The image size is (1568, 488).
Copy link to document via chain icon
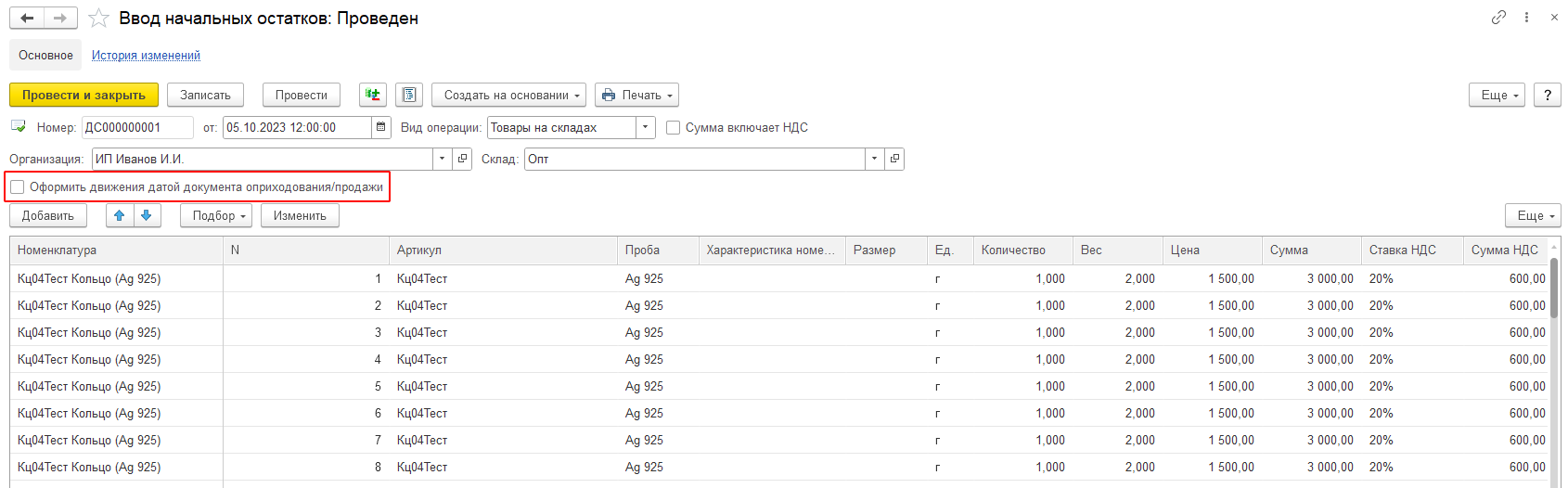point(1498,17)
